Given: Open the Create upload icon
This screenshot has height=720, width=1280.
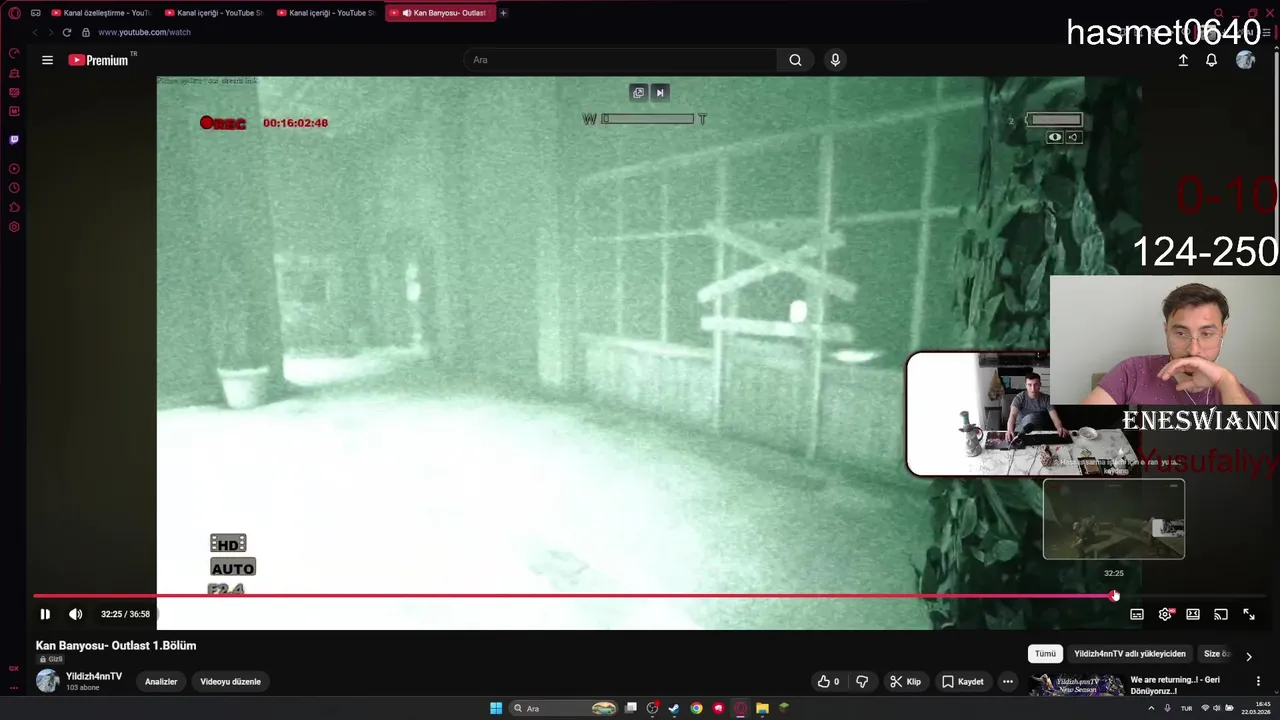Looking at the screenshot, I should [1183, 60].
